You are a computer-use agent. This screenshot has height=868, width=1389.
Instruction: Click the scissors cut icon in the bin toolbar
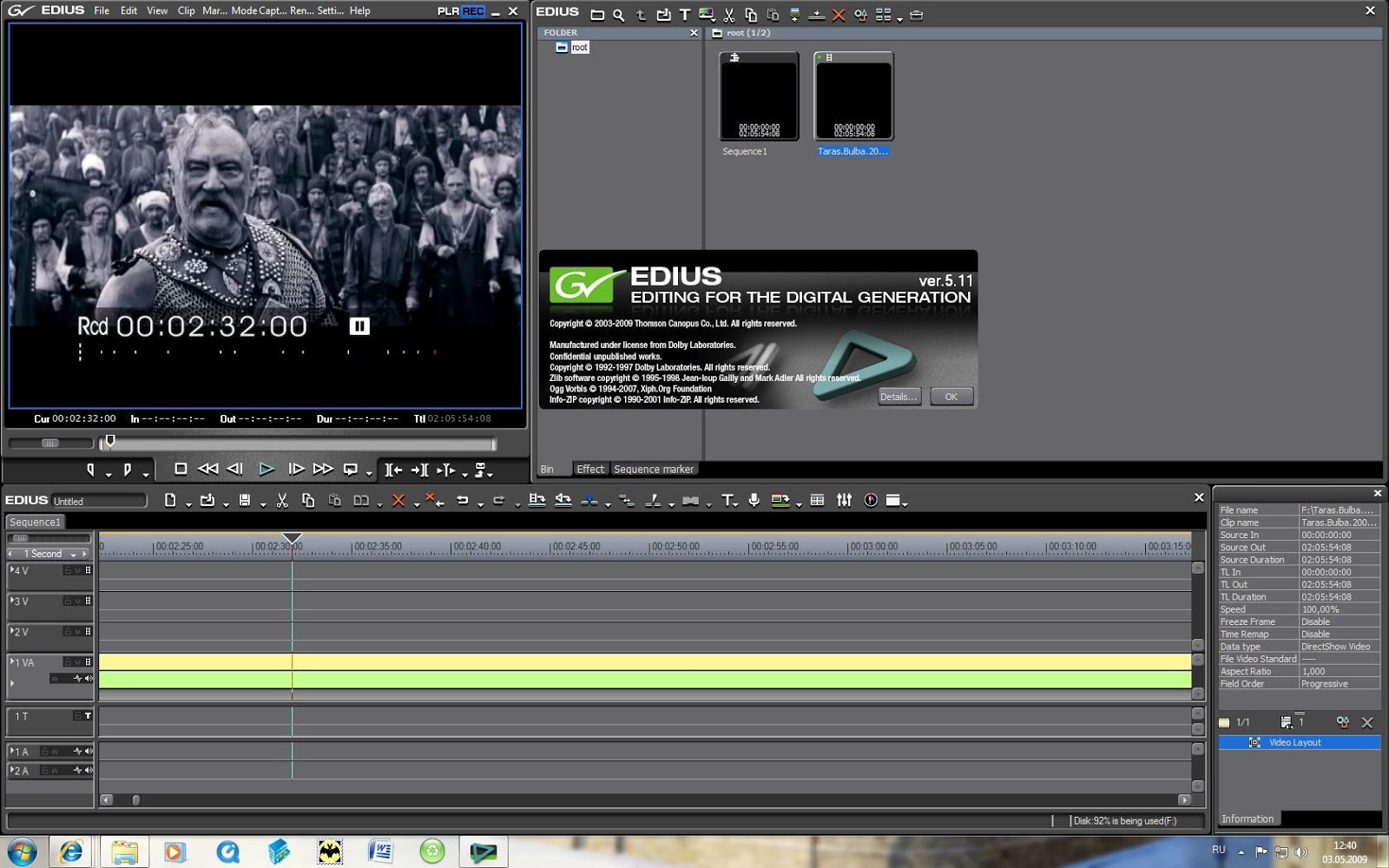(x=729, y=15)
